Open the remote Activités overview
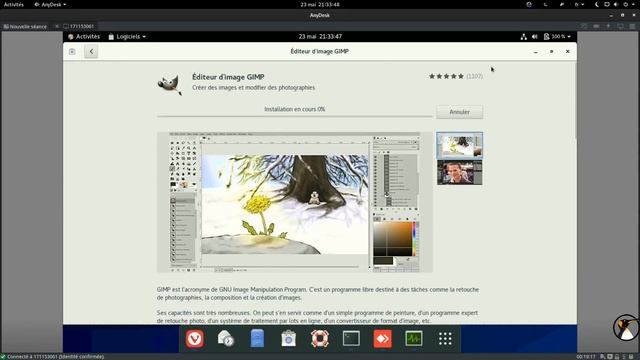 [x=84, y=37]
